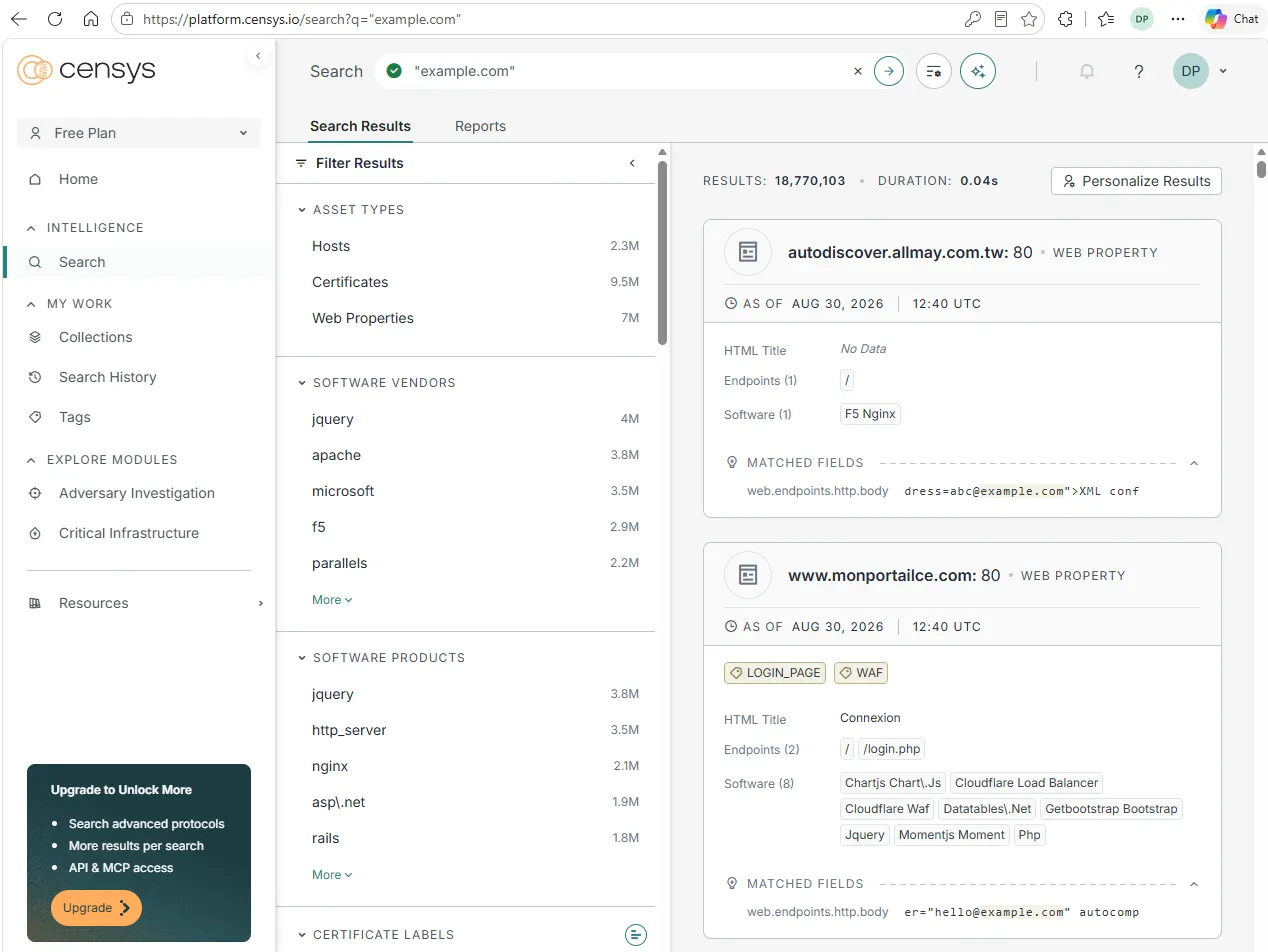Open the browser favorites list icon
The width and height of the screenshot is (1268, 952).
pyautogui.click(x=1105, y=19)
